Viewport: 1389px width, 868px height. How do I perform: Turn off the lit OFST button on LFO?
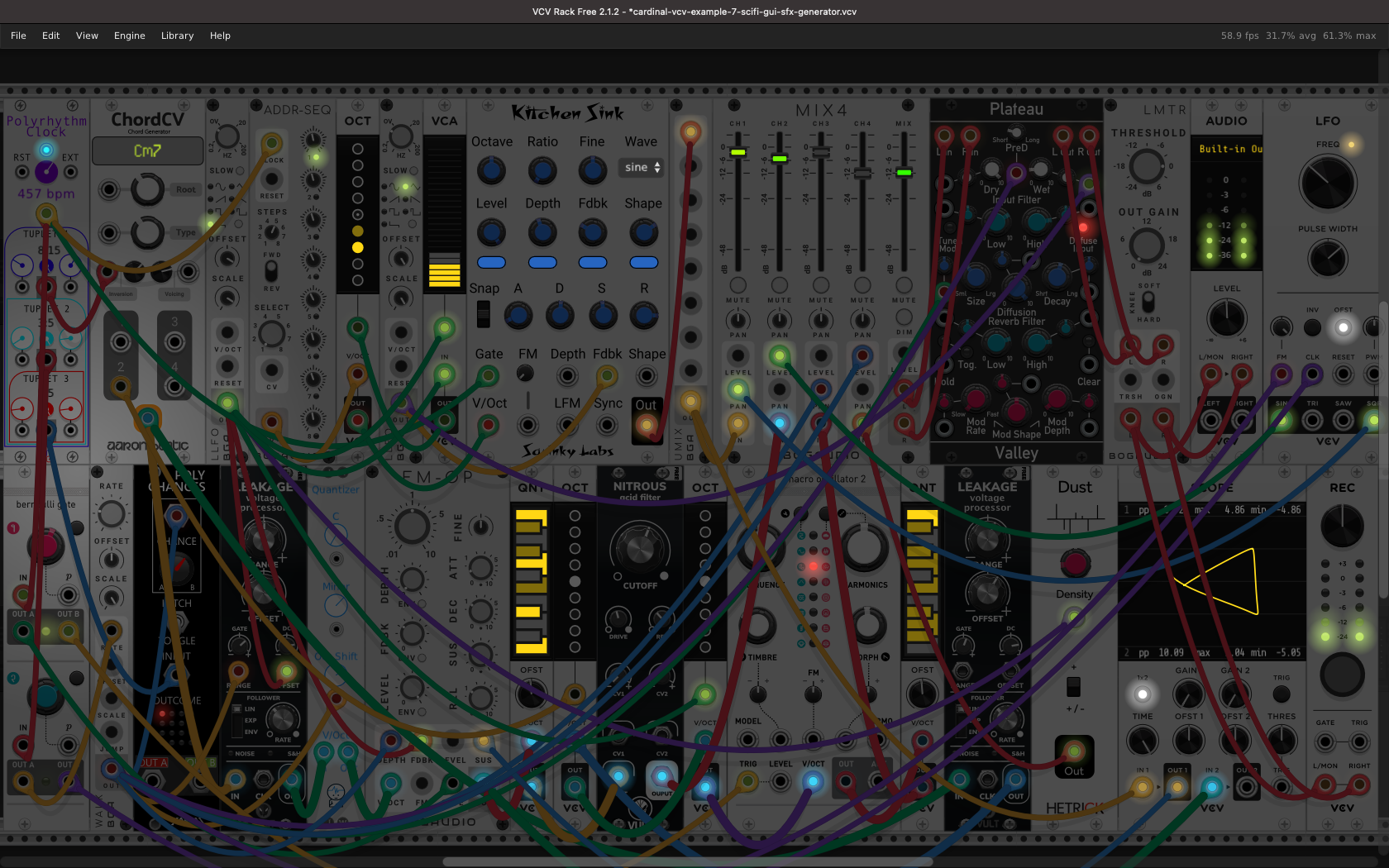tap(1344, 328)
